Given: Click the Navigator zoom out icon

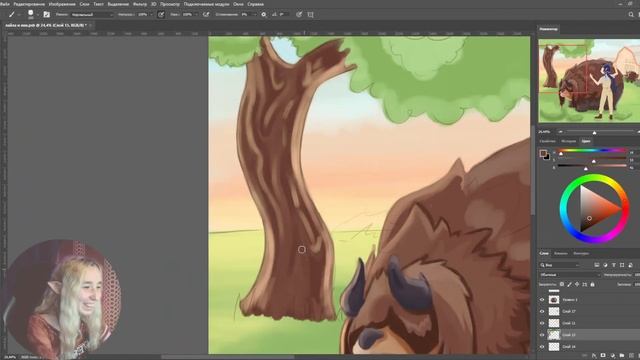Looking at the screenshot, I should click(x=560, y=132).
